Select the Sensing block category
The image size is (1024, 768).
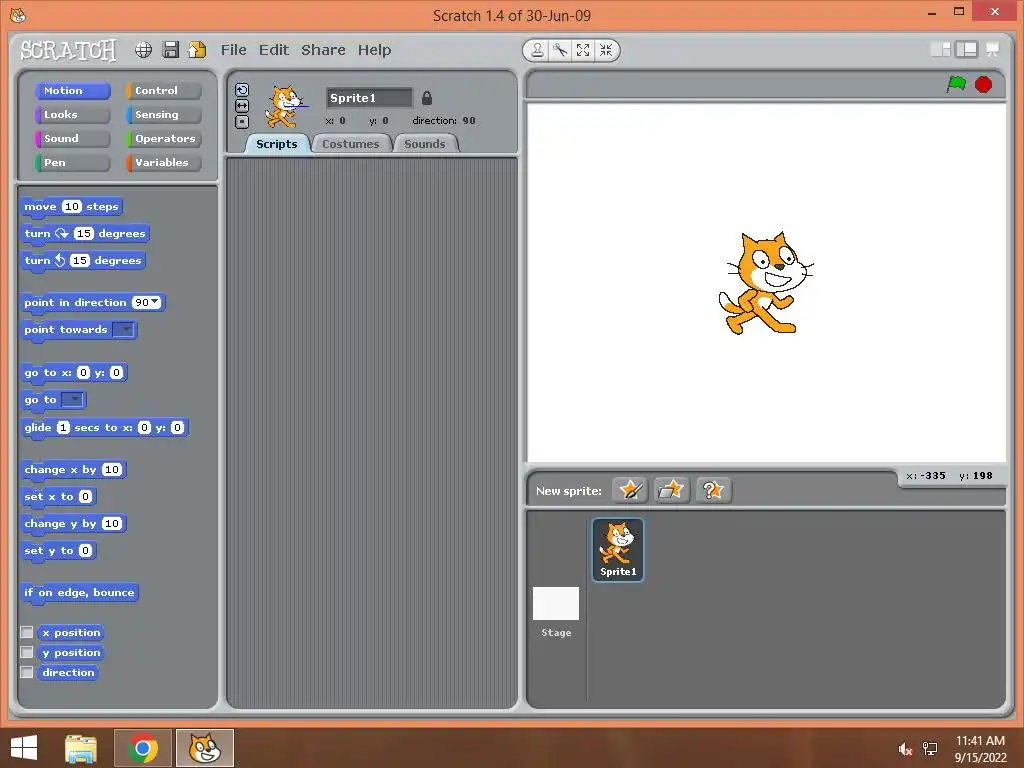(164, 115)
